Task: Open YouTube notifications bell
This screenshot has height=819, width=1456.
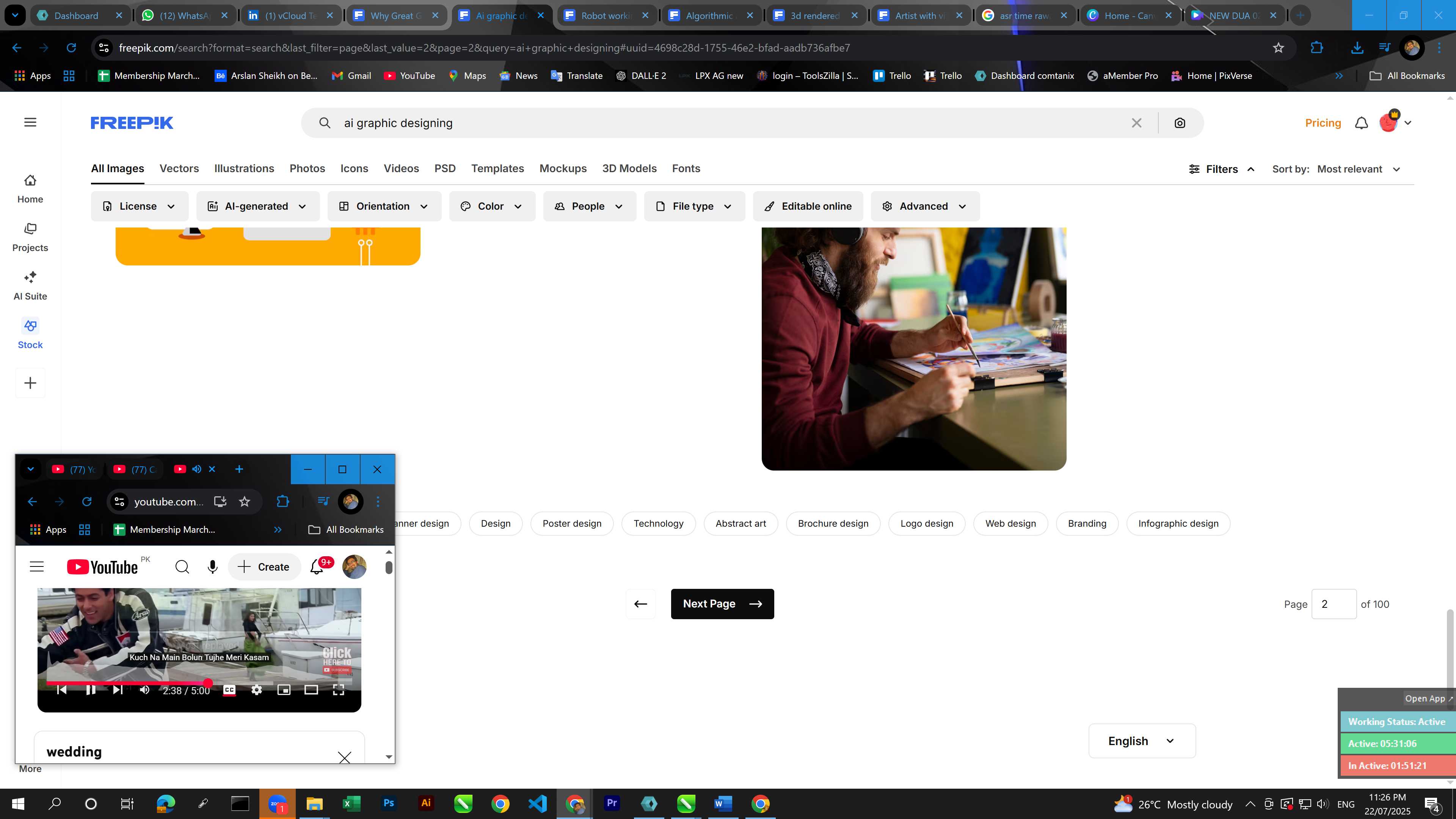Action: point(317,567)
